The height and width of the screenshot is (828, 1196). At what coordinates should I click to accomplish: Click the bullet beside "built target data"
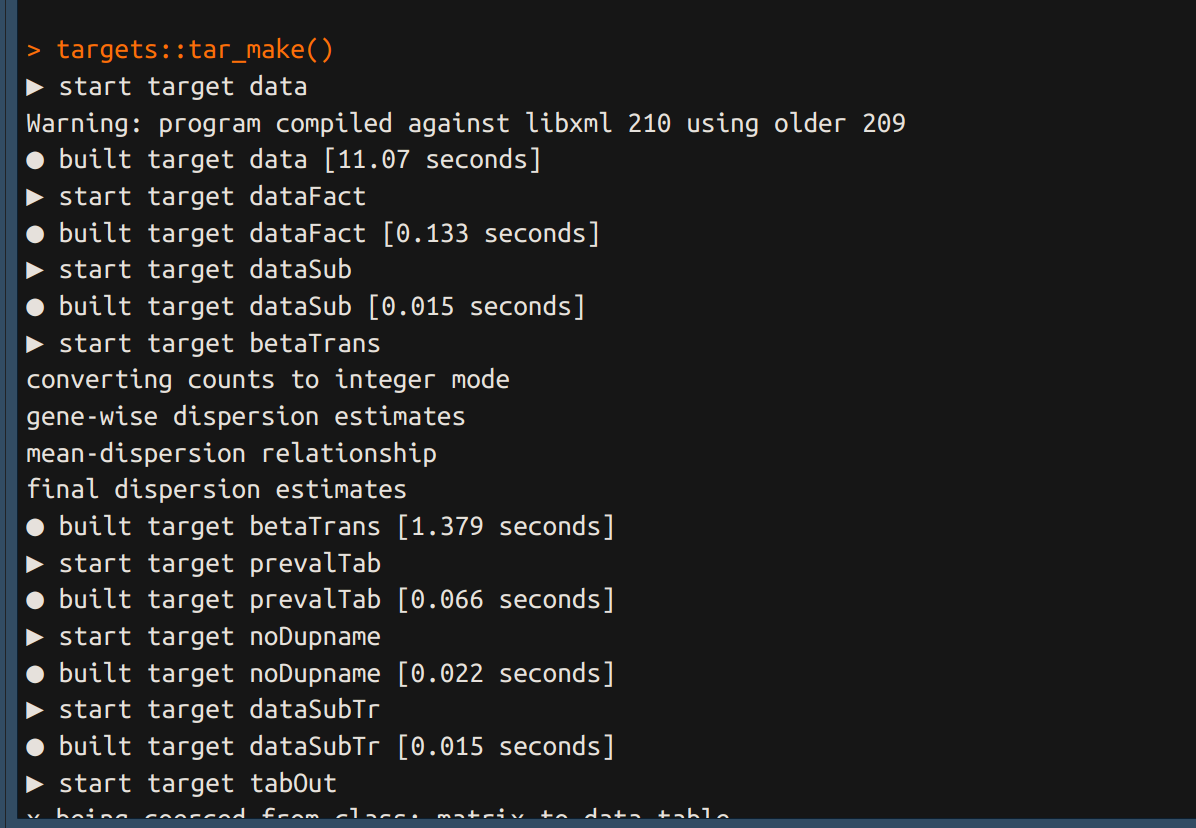pyautogui.click(x=35, y=160)
